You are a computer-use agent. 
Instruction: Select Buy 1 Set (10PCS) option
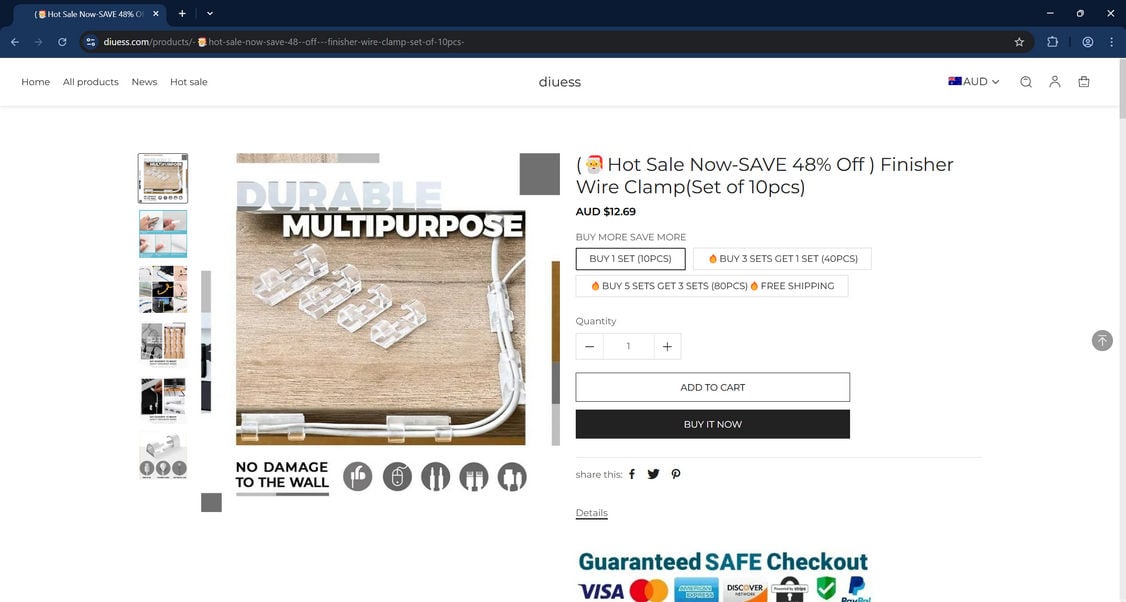pos(631,259)
